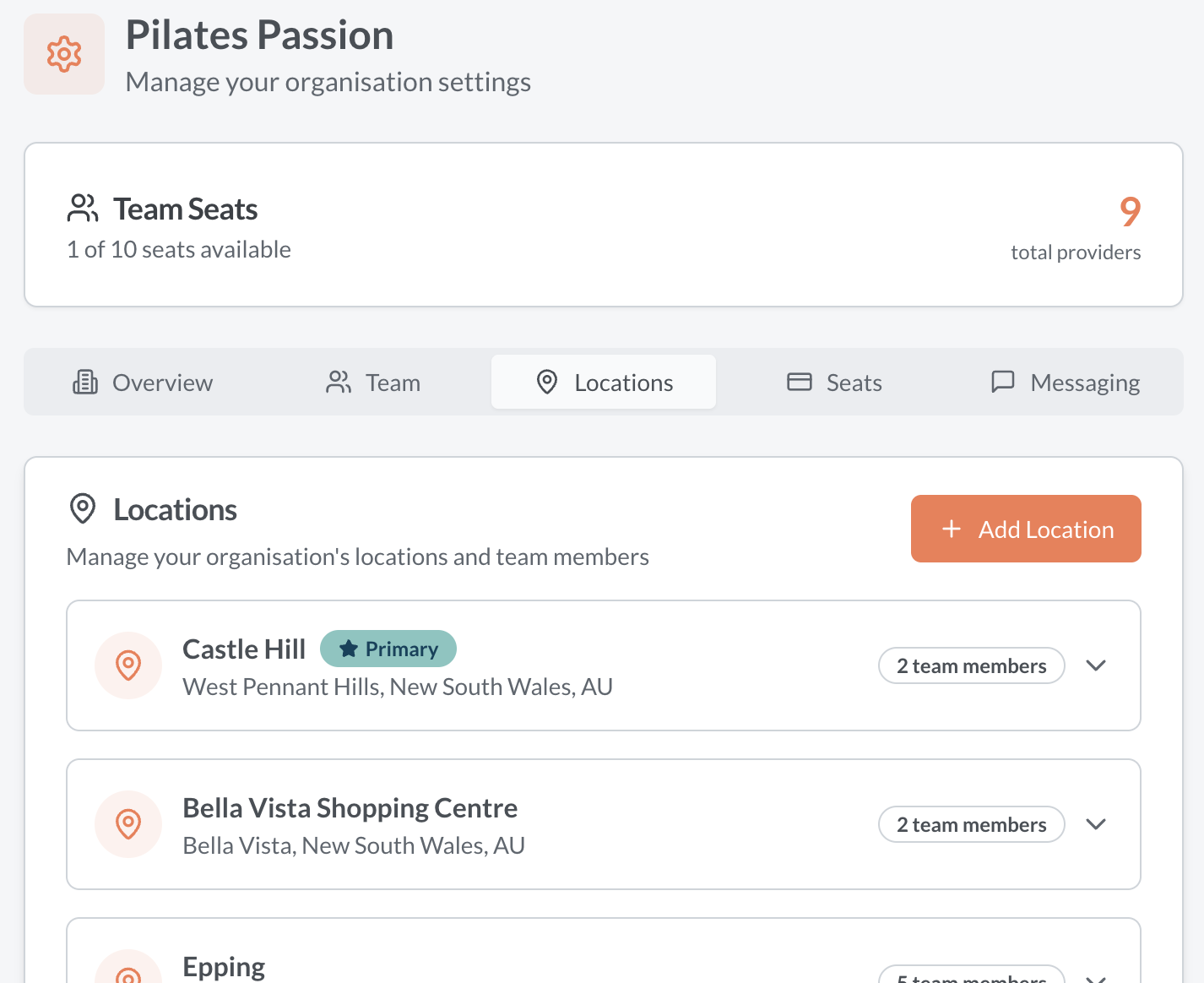This screenshot has height=983, width=1204.
Task: Click Castle Hill's 2 team members badge
Action: (x=971, y=665)
